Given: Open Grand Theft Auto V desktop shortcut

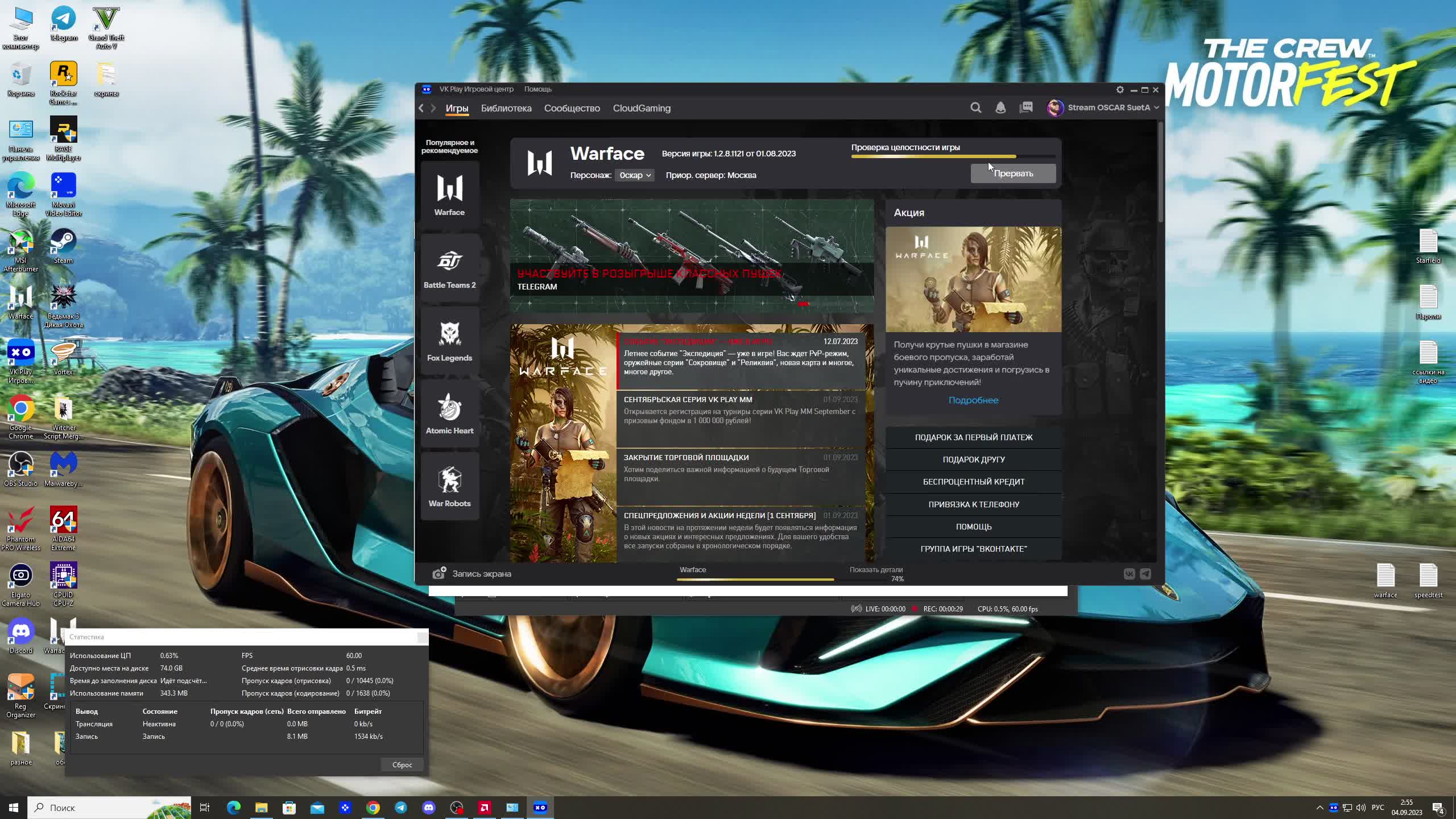Looking at the screenshot, I should point(106,27).
